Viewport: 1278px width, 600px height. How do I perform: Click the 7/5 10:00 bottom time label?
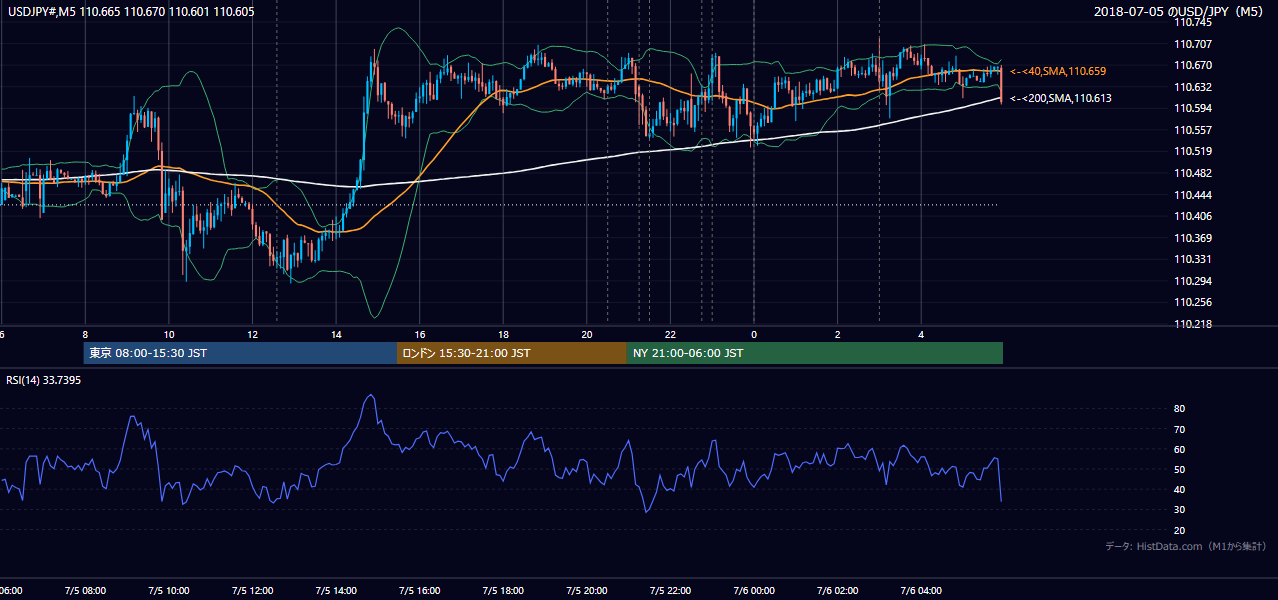(169, 591)
